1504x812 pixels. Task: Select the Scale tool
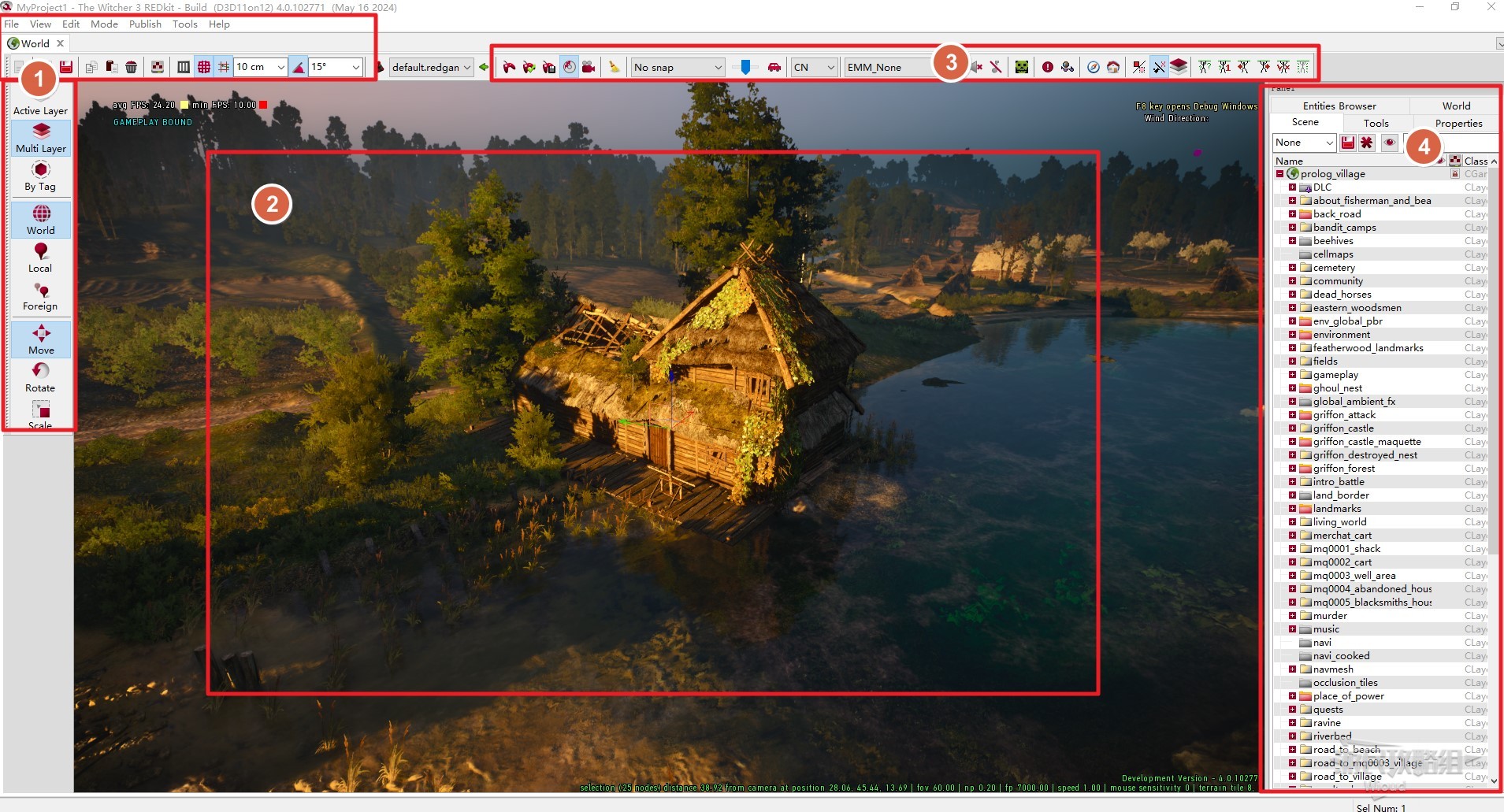40,414
